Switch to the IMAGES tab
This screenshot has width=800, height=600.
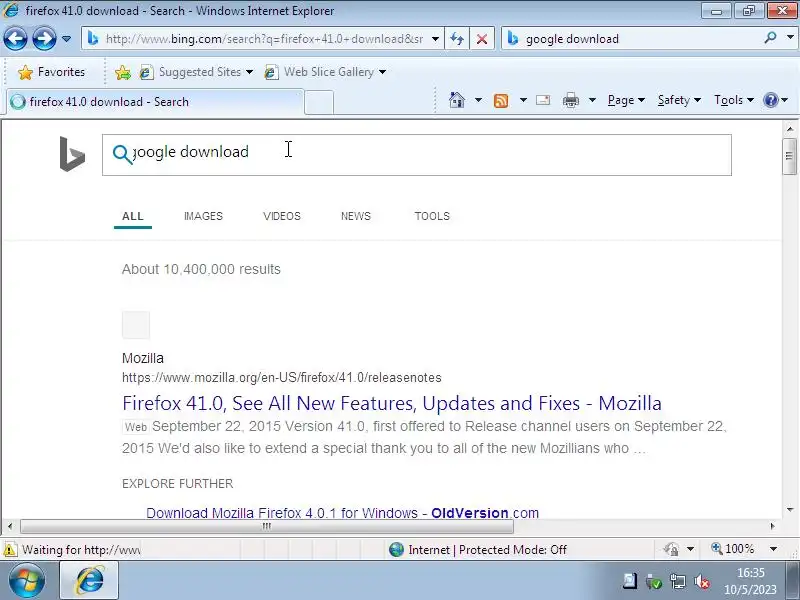click(203, 216)
